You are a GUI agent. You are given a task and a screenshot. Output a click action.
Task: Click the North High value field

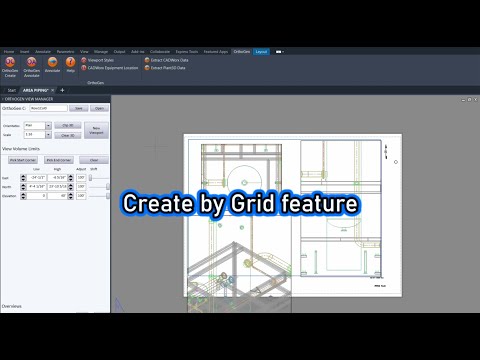[x=57, y=187]
